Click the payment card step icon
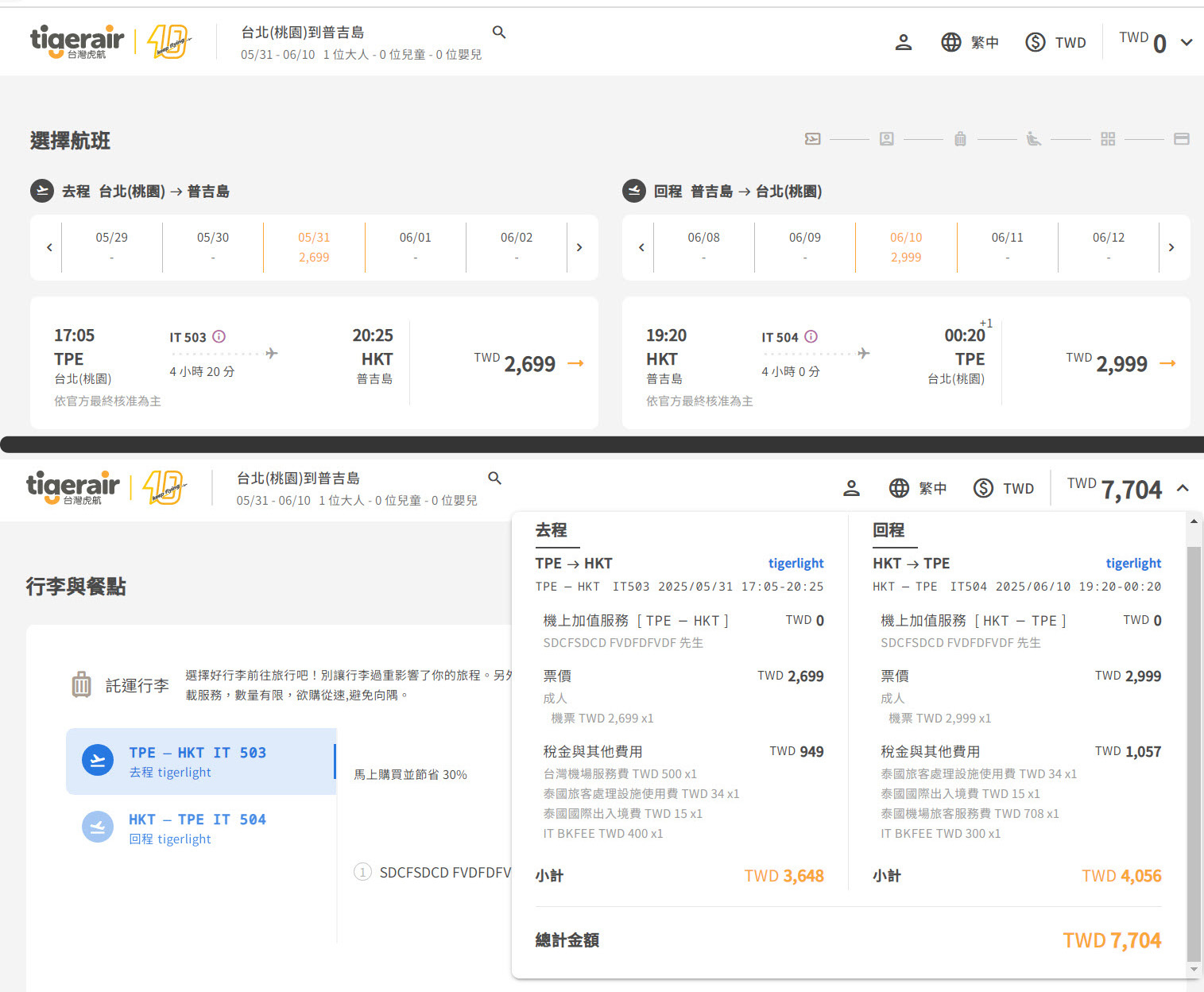Screen dimensions: 1204x992 [1182, 139]
